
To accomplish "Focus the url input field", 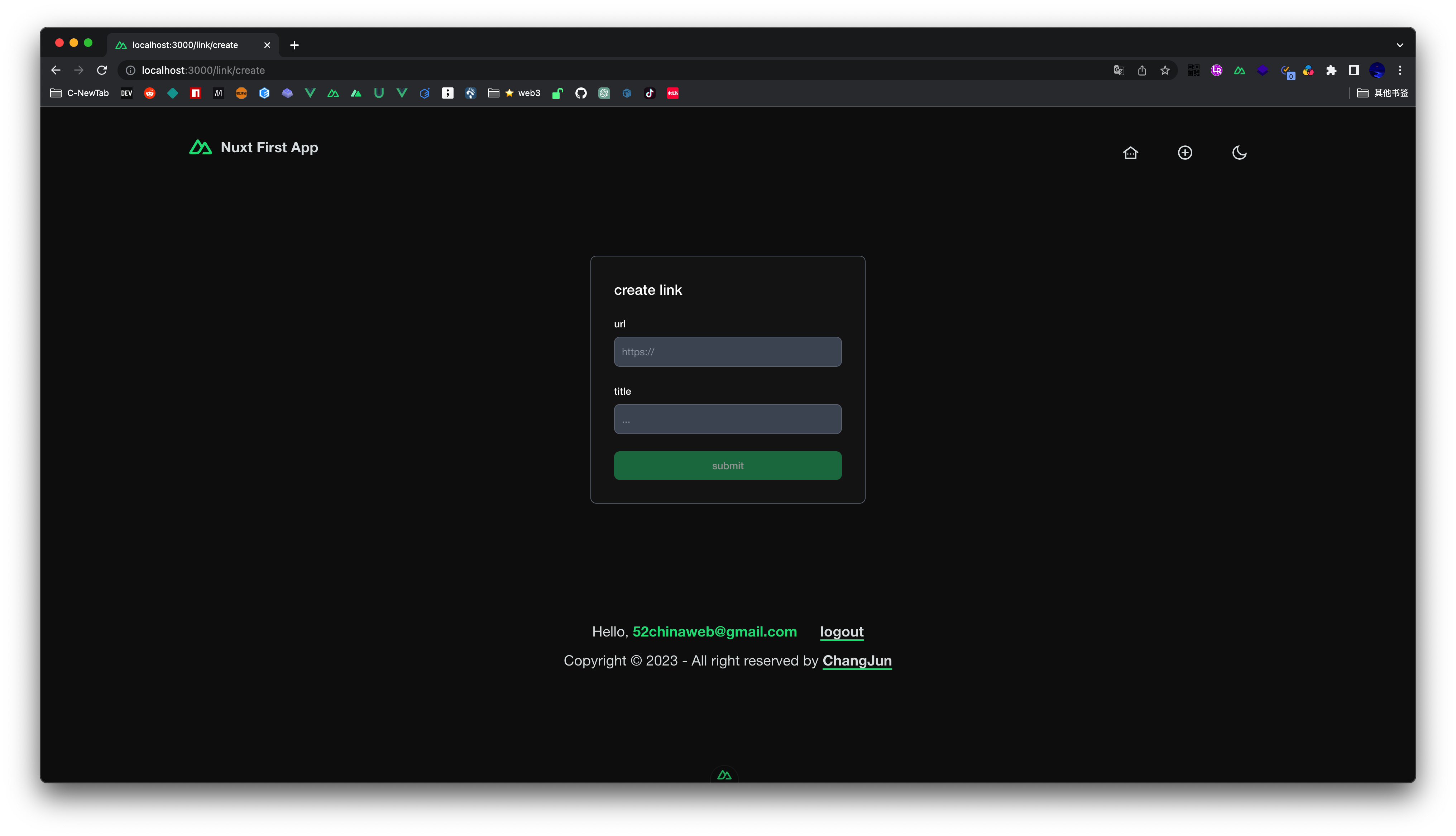I will point(727,351).
